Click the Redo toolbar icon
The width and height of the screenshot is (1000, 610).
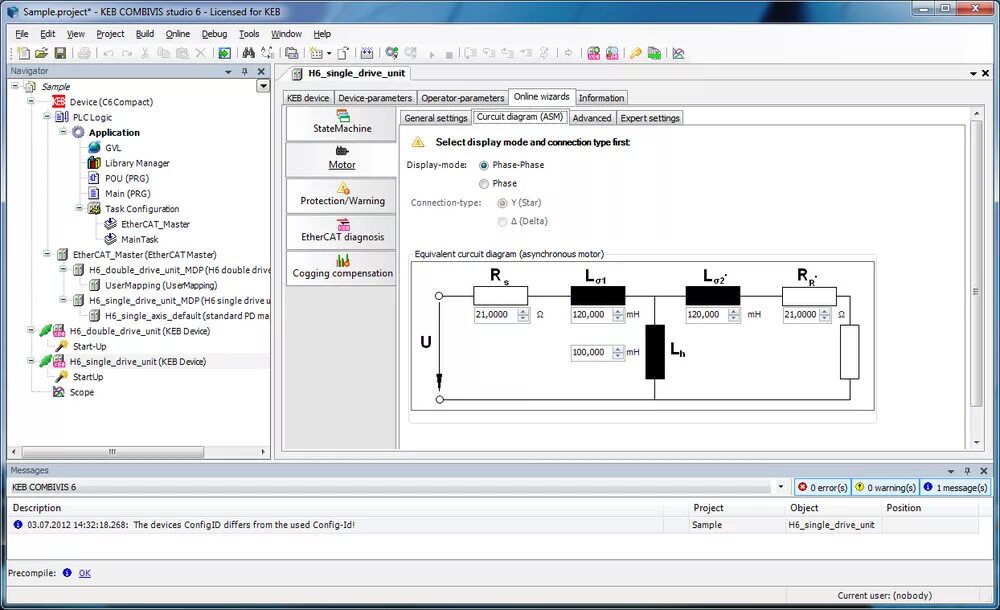127,53
